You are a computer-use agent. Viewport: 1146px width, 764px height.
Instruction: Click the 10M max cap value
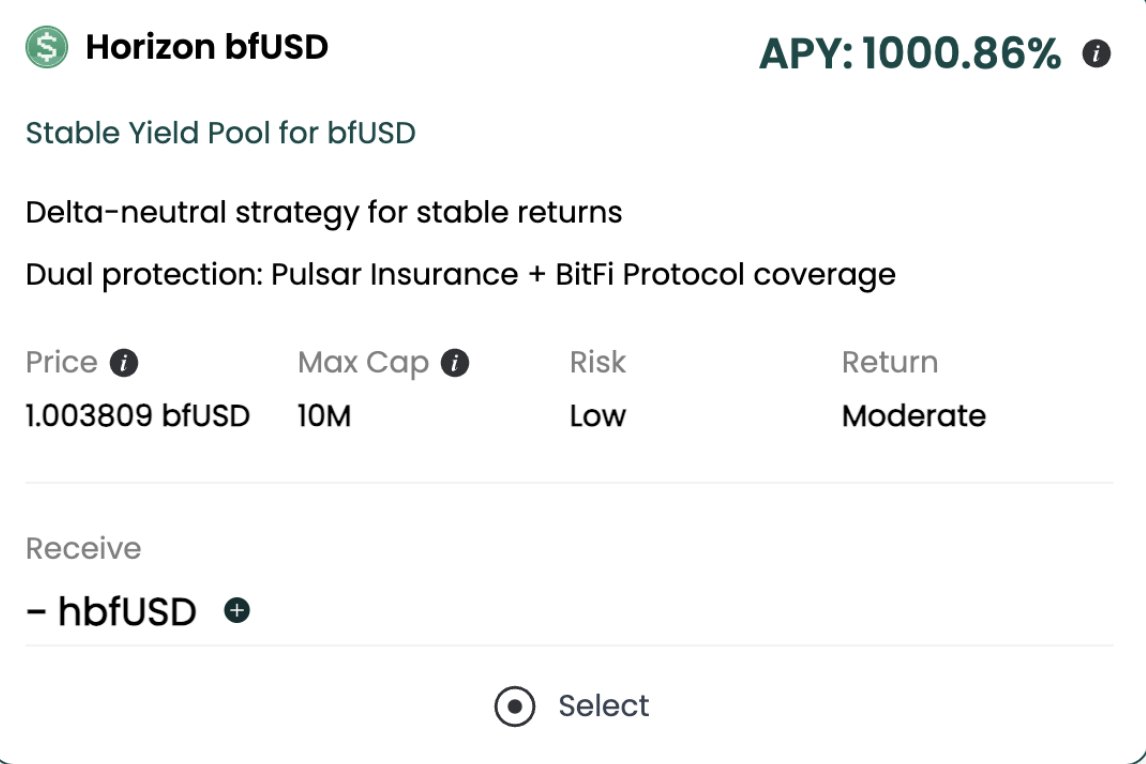(324, 416)
